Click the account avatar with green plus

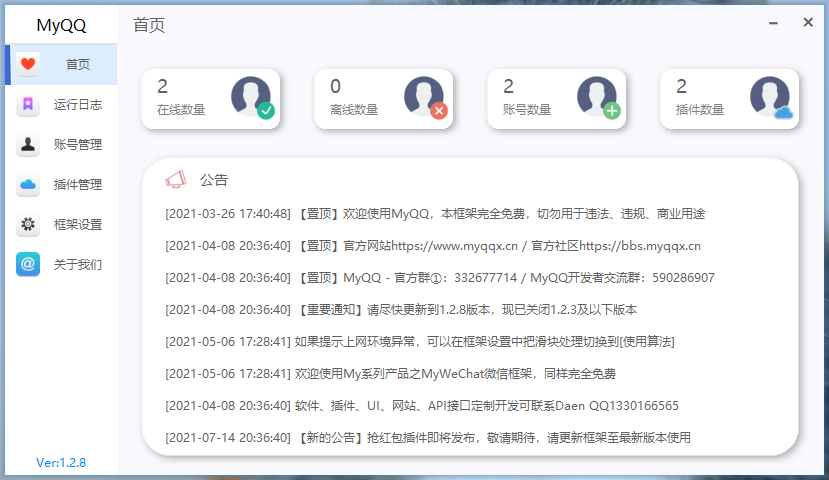pyautogui.click(x=598, y=98)
